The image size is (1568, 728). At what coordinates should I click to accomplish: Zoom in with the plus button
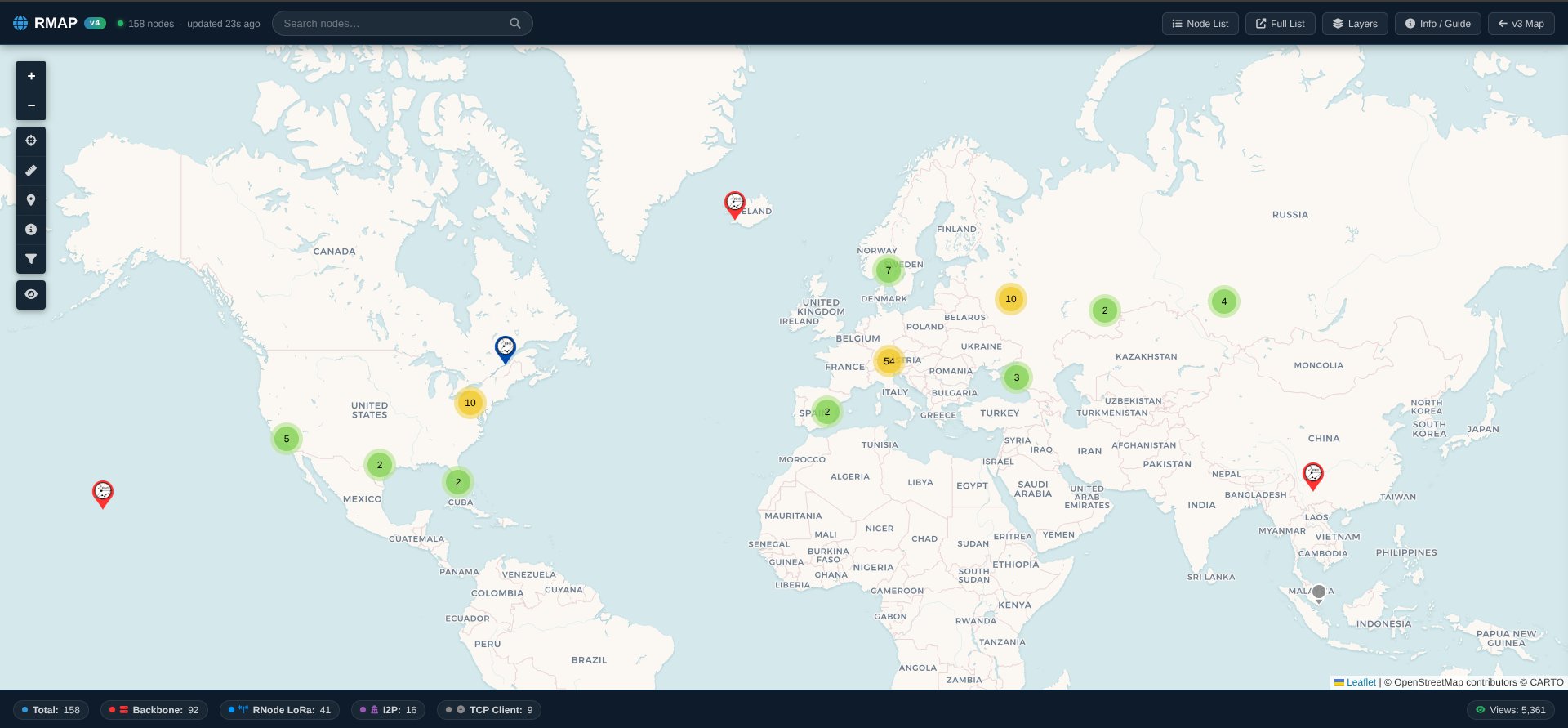31,76
